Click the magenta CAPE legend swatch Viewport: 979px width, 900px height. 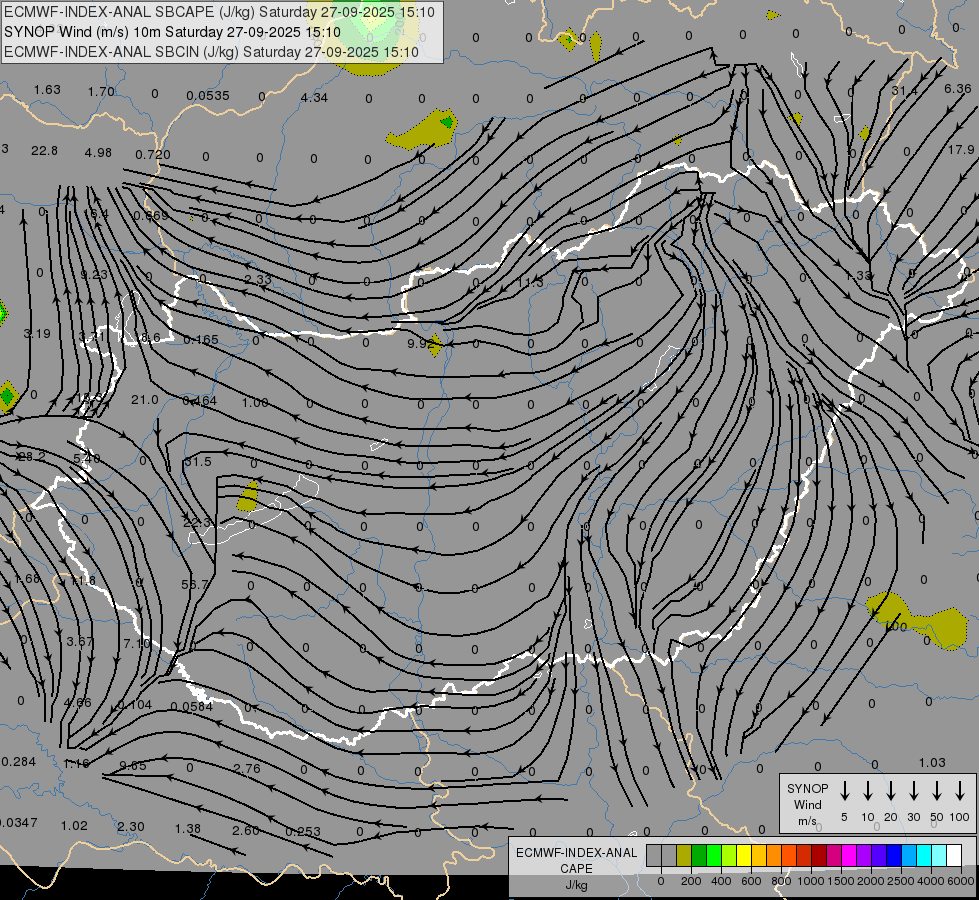pos(849,856)
